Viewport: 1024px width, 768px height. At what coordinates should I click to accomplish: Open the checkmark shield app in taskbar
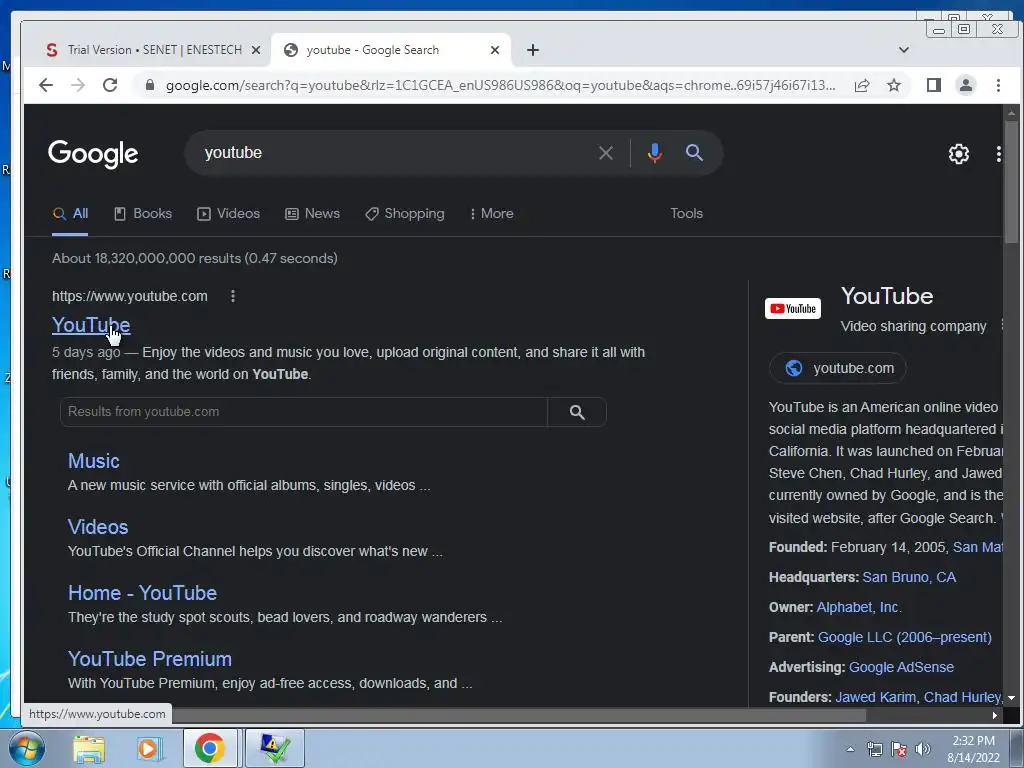[274, 748]
